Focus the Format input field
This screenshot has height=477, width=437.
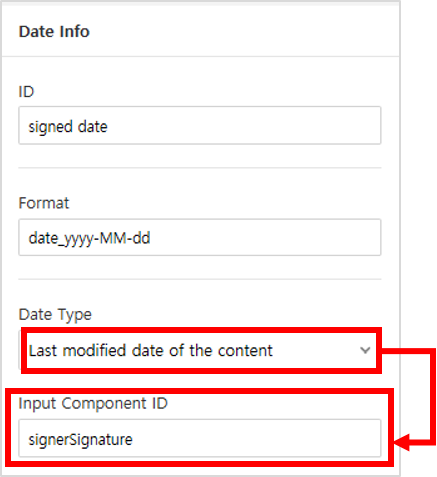(200, 237)
